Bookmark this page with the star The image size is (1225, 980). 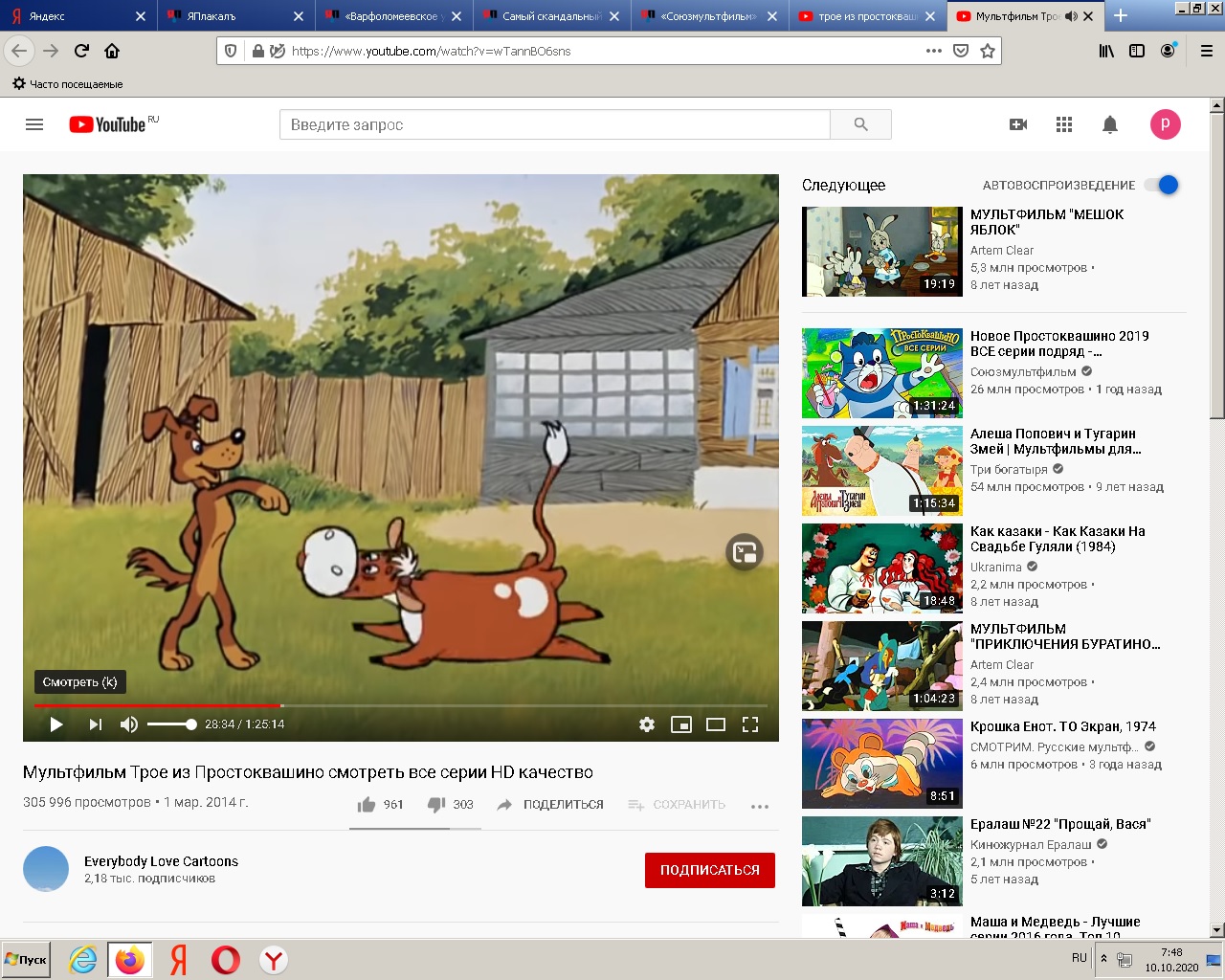(x=988, y=51)
